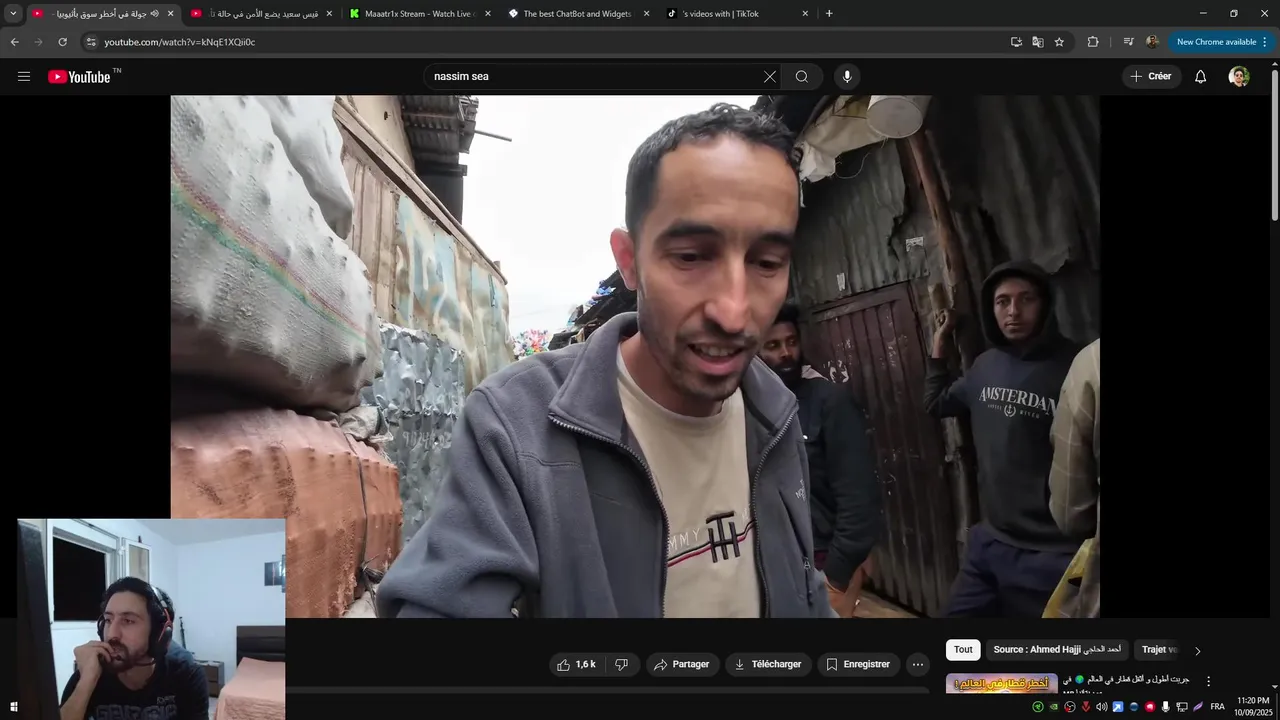
Task: Switch to Maaatr1x Stream tab
Action: tap(418, 14)
